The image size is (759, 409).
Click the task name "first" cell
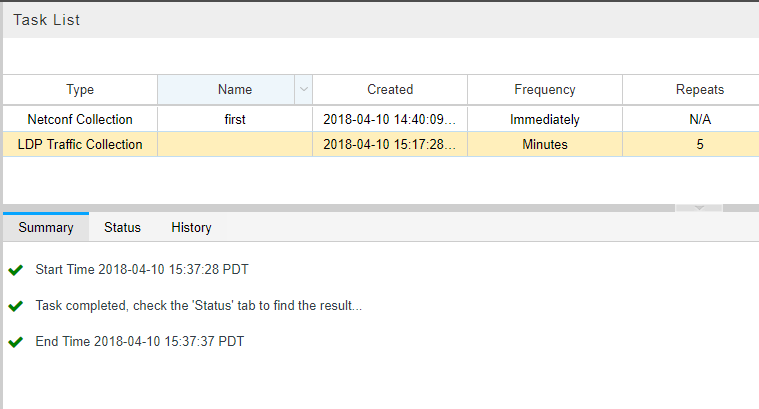tap(235, 119)
